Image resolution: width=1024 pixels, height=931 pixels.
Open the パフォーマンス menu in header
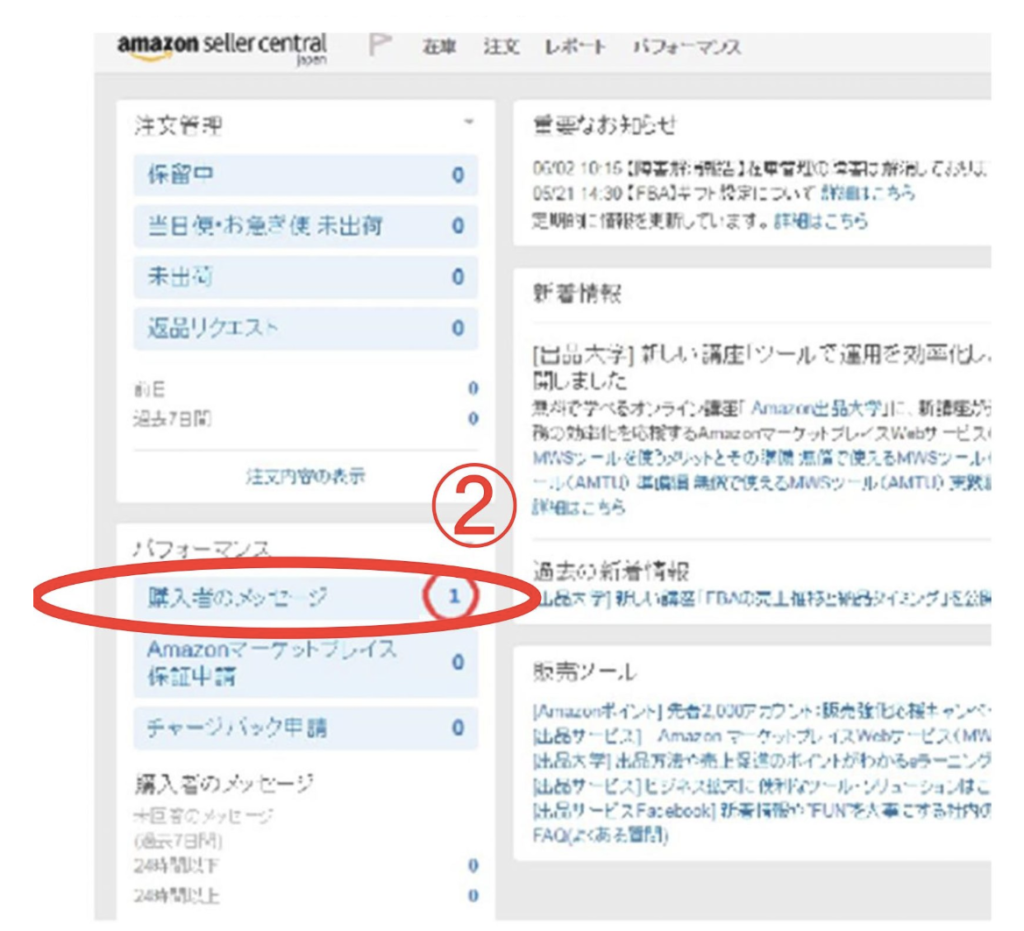[686, 47]
